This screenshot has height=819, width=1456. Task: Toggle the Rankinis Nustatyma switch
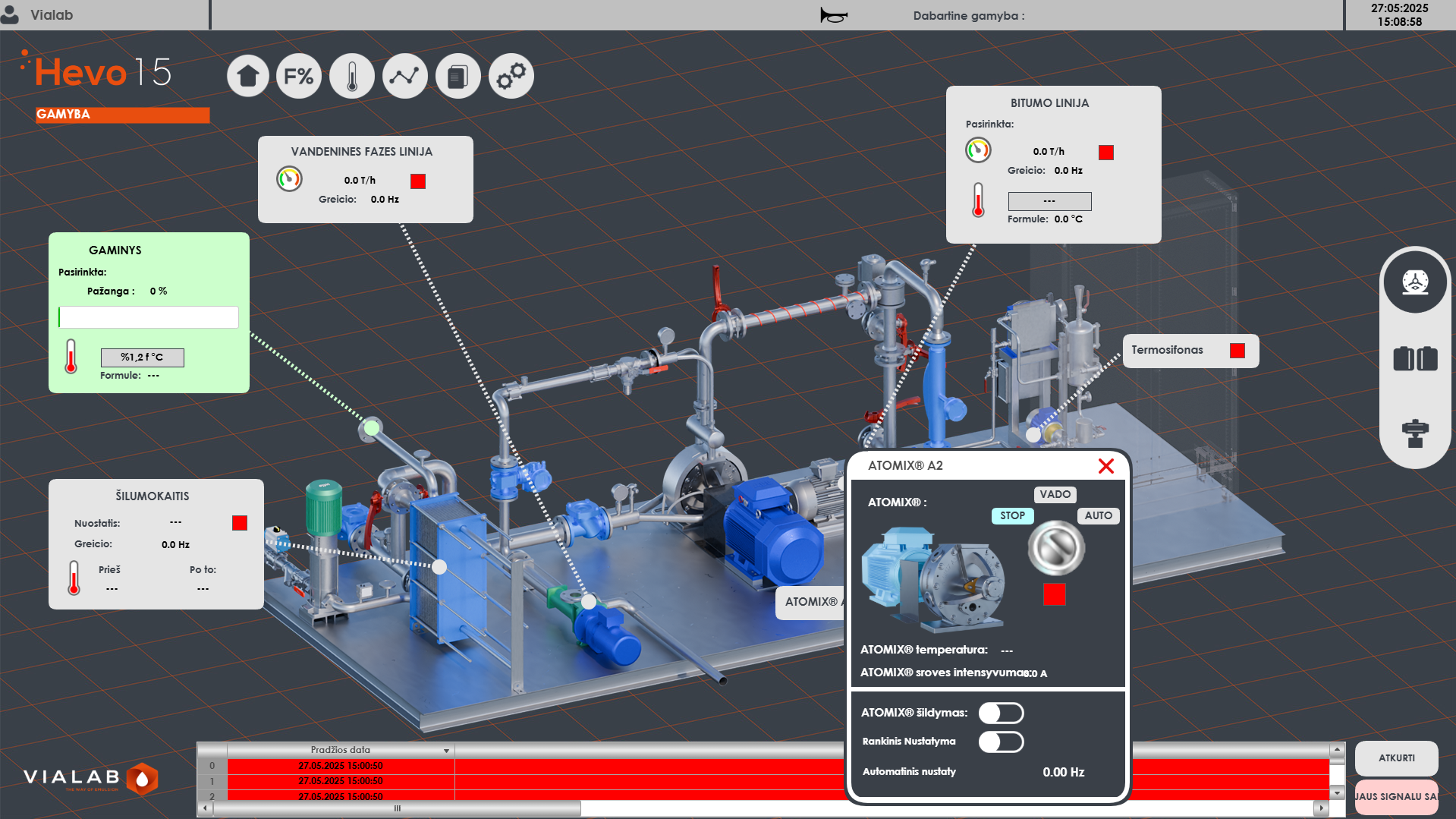click(x=1001, y=742)
